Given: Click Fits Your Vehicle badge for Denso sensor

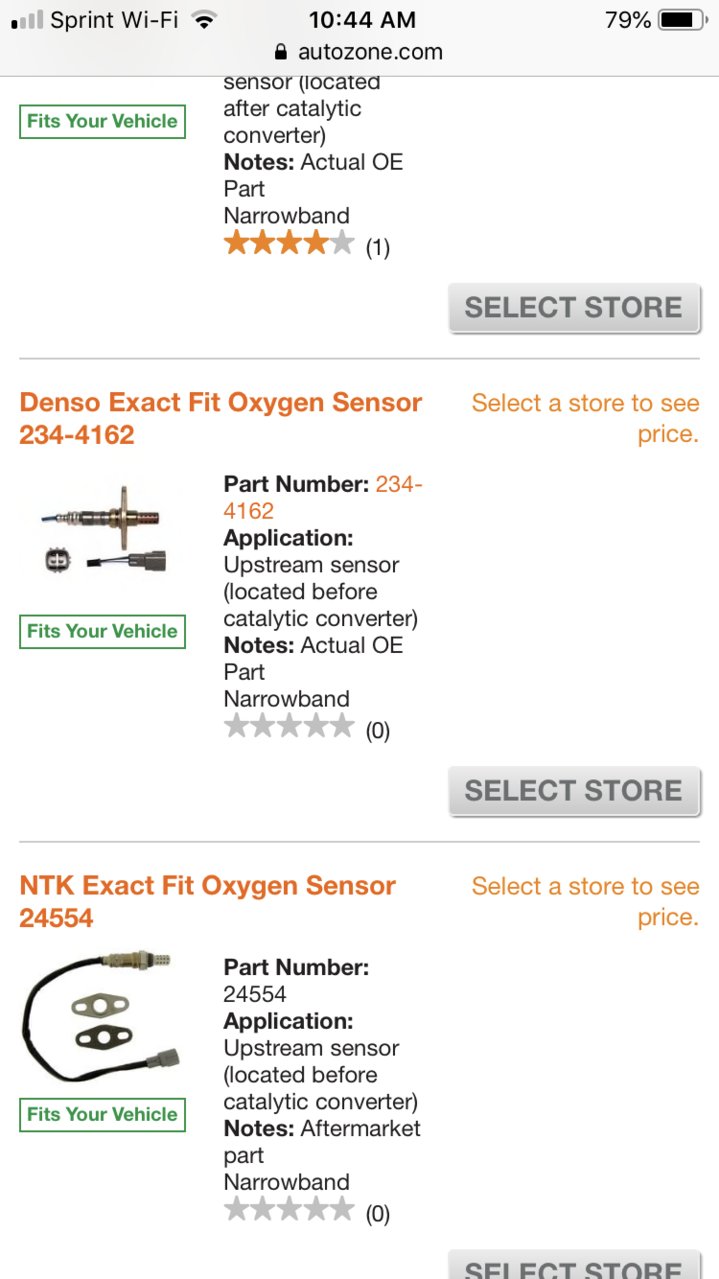Looking at the screenshot, I should [102, 631].
